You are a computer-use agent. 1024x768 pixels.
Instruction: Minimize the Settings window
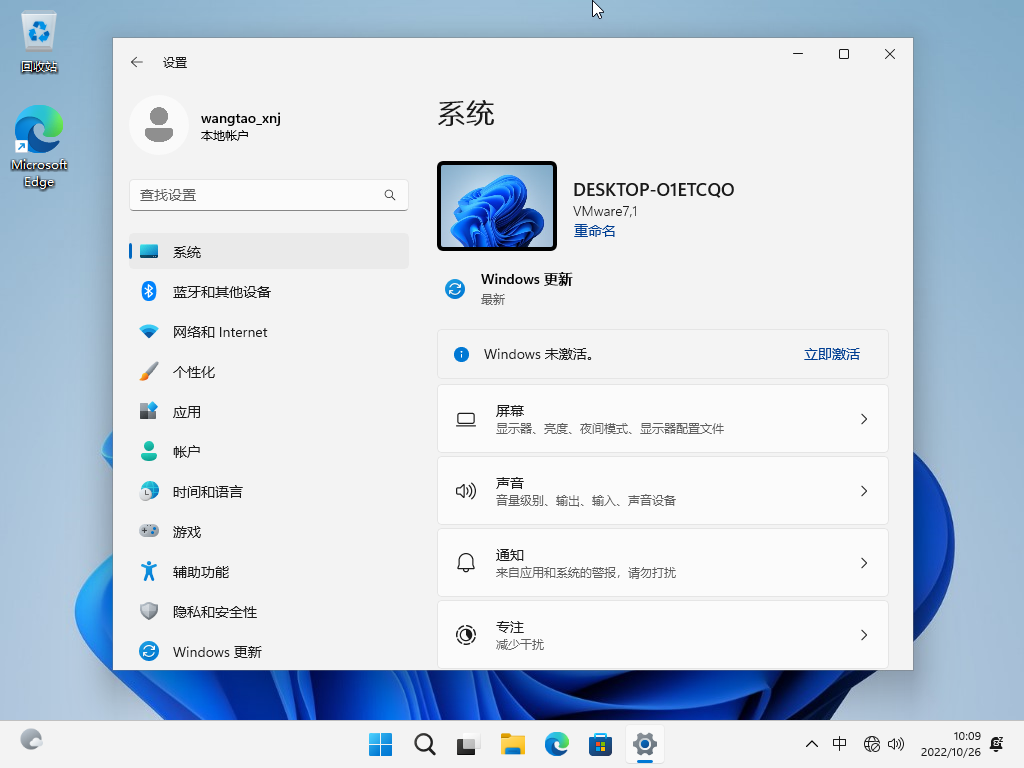point(798,54)
